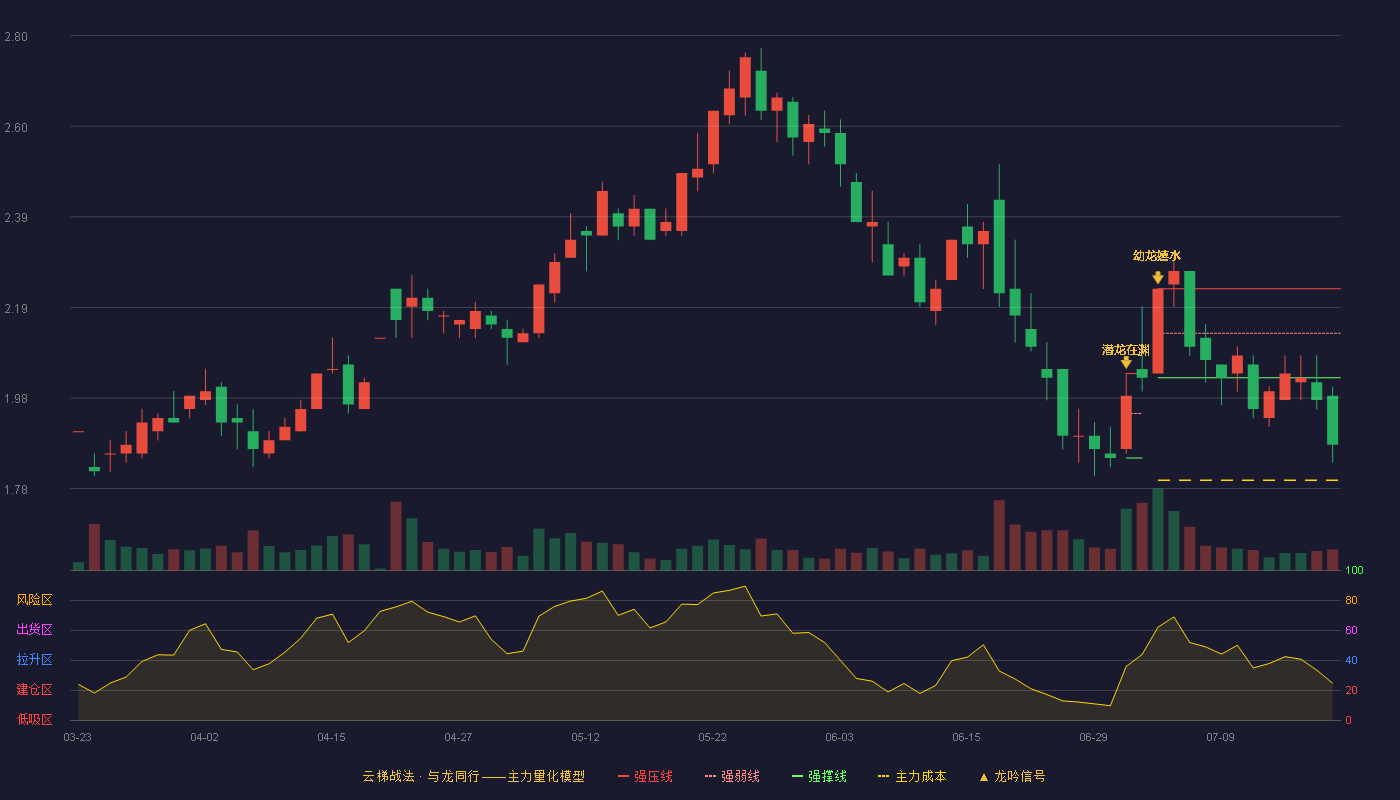Select the 低吸区 zone label
This screenshot has width=1400, height=800.
point(34,719)
